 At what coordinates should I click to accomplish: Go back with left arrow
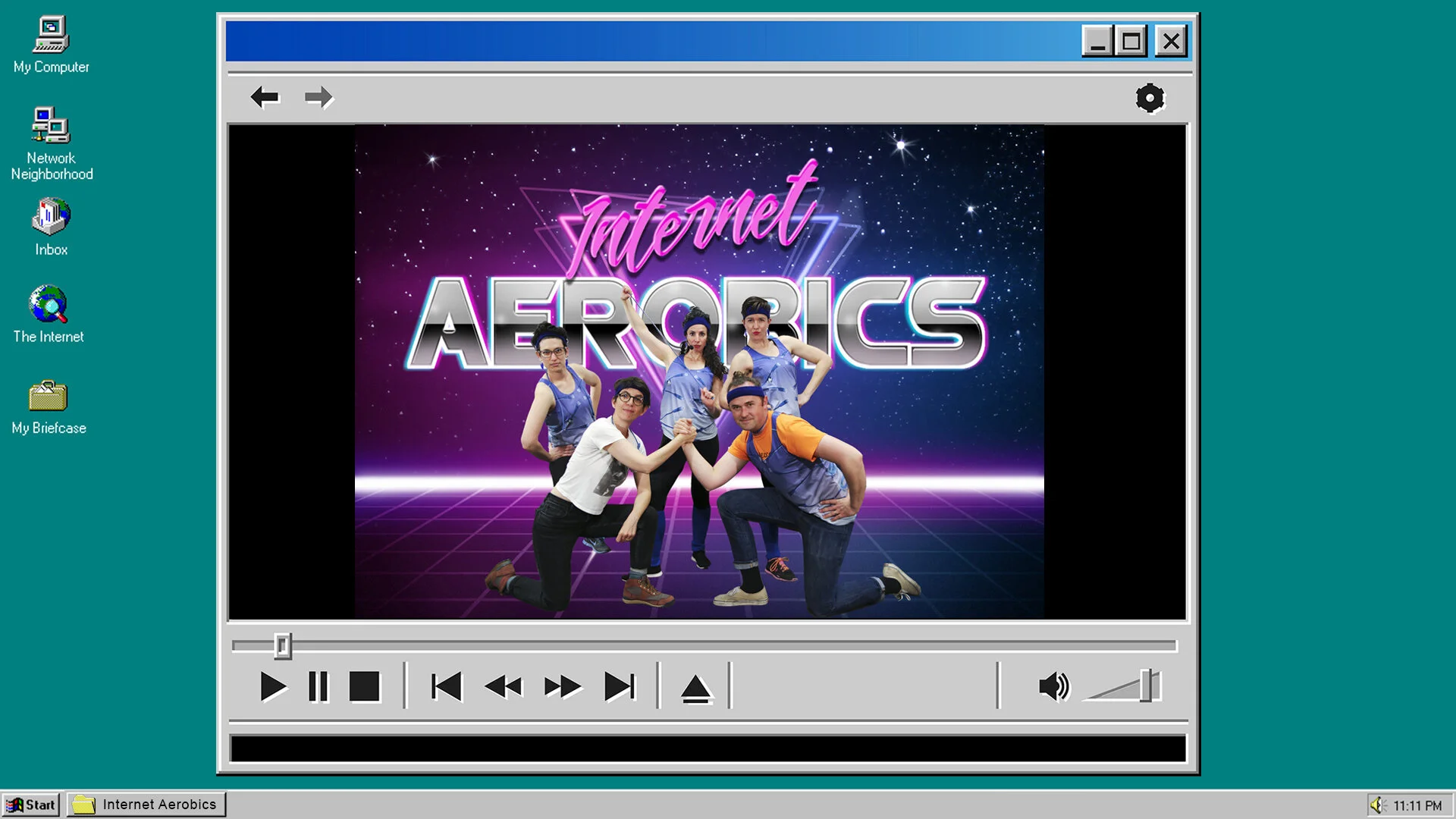point(265,97)
